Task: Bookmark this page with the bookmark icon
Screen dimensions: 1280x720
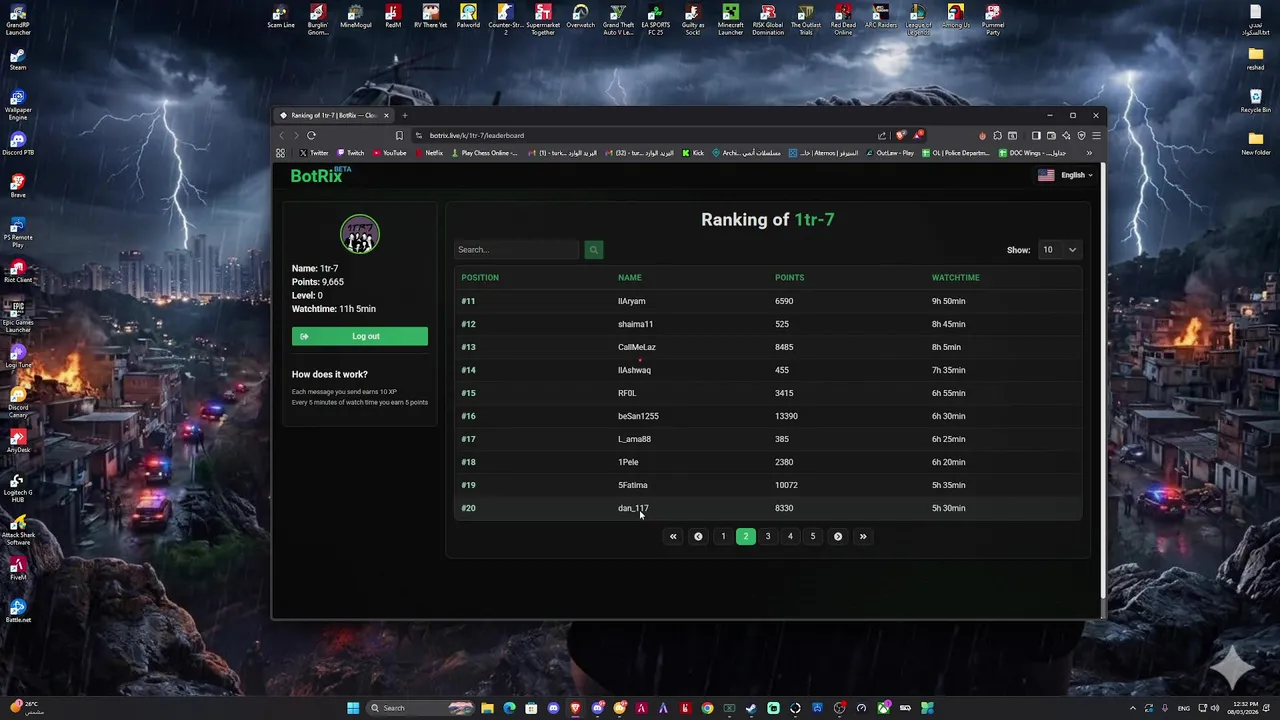Action: point(399,135)
